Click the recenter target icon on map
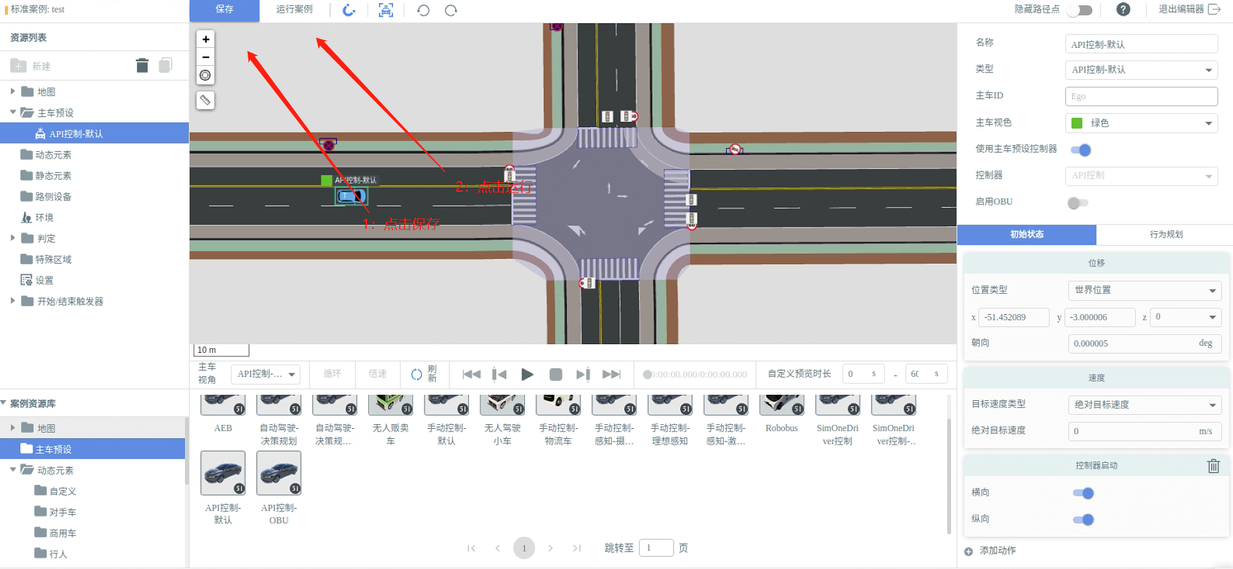Screen dimensions: 1233x569 (205, 75)
